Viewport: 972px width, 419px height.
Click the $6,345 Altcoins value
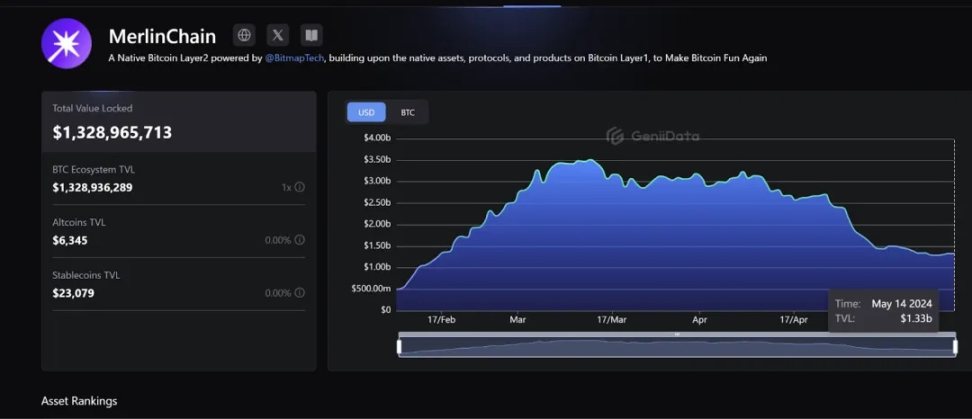click(x=70, y=240)
